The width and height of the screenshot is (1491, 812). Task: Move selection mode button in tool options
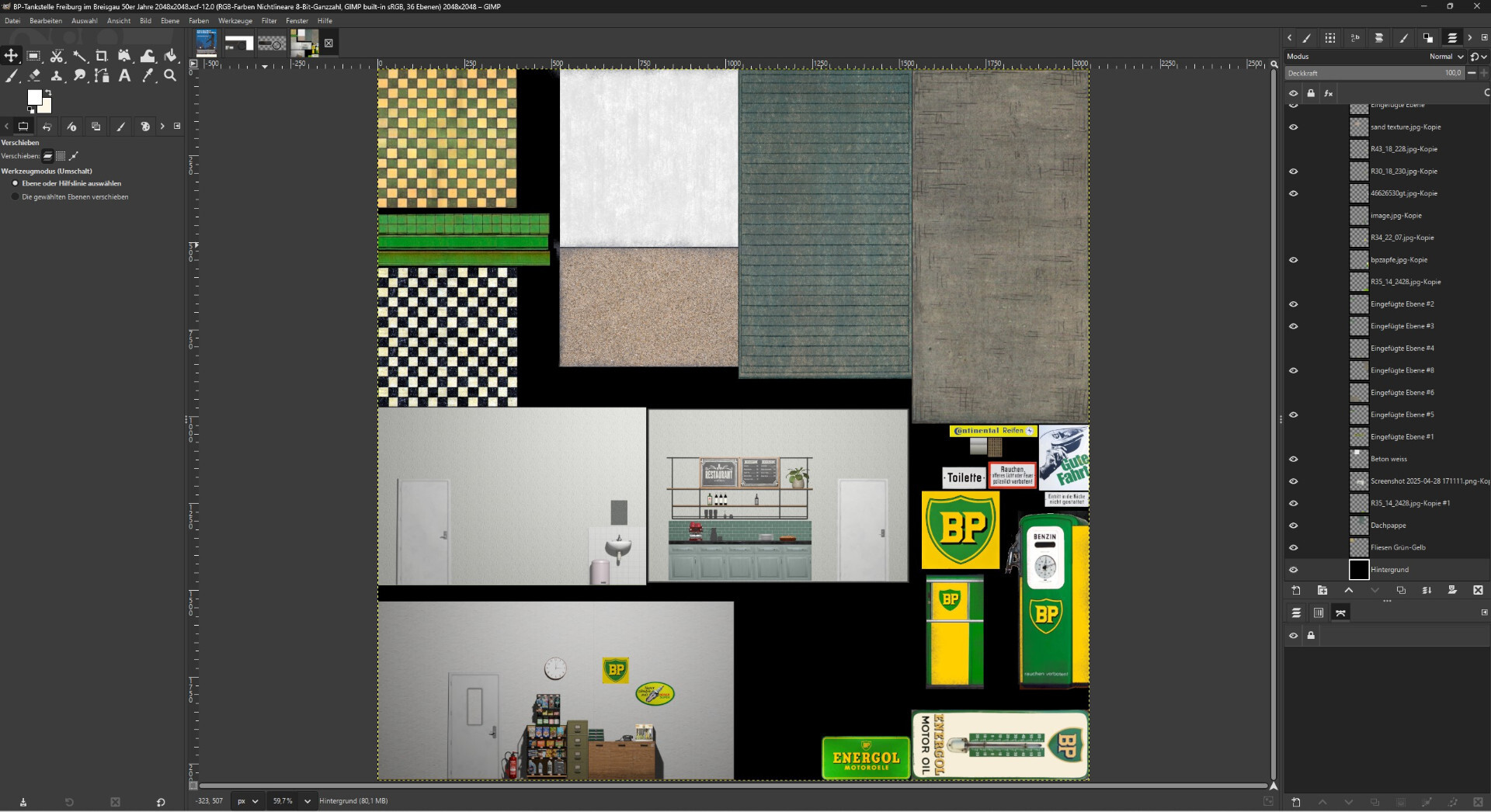coord(61,156)
